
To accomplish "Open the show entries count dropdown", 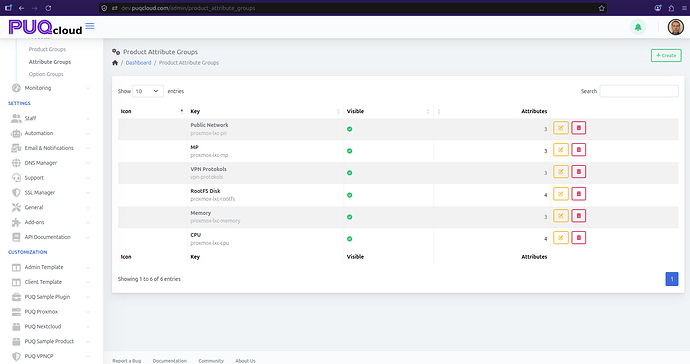I will [x=147, y=91].
